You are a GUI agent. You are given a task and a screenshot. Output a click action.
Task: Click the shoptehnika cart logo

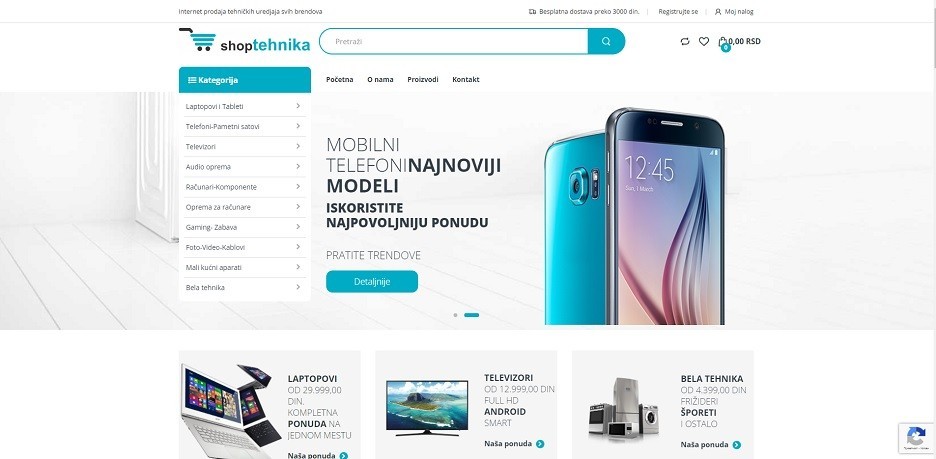[x=245, y=41]
